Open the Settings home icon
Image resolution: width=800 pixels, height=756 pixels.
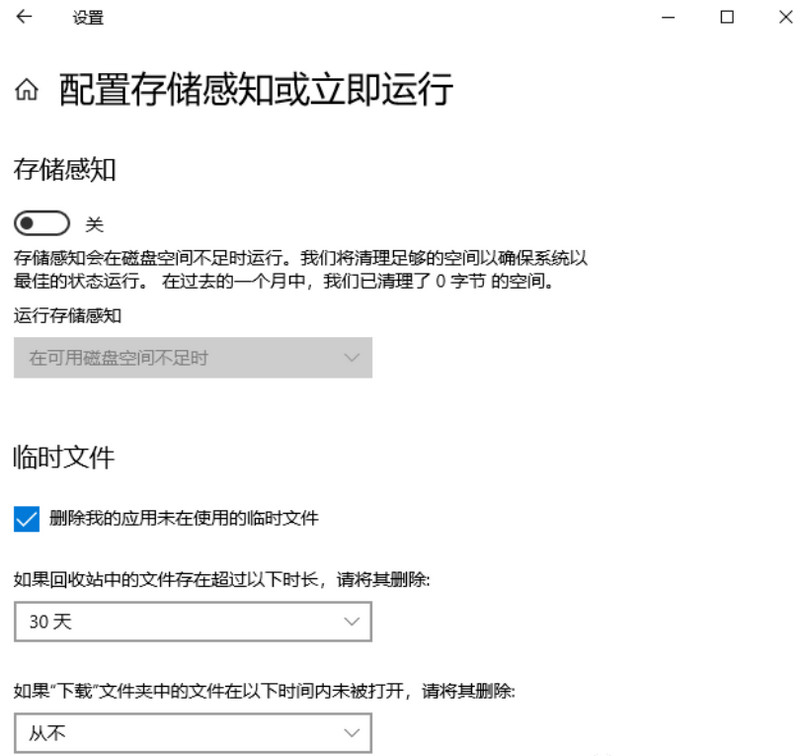27,90
